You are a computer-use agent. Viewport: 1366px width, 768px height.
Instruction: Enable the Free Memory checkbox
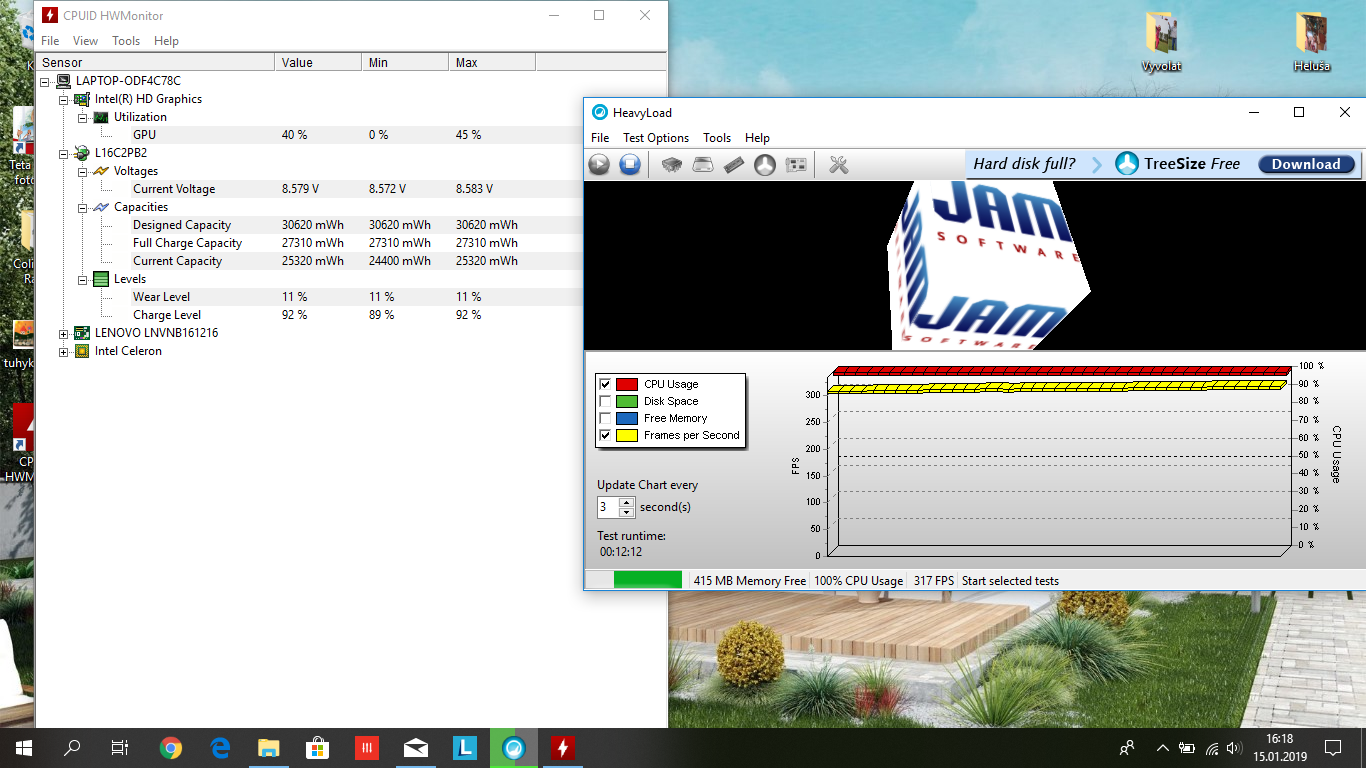[604, 418]
